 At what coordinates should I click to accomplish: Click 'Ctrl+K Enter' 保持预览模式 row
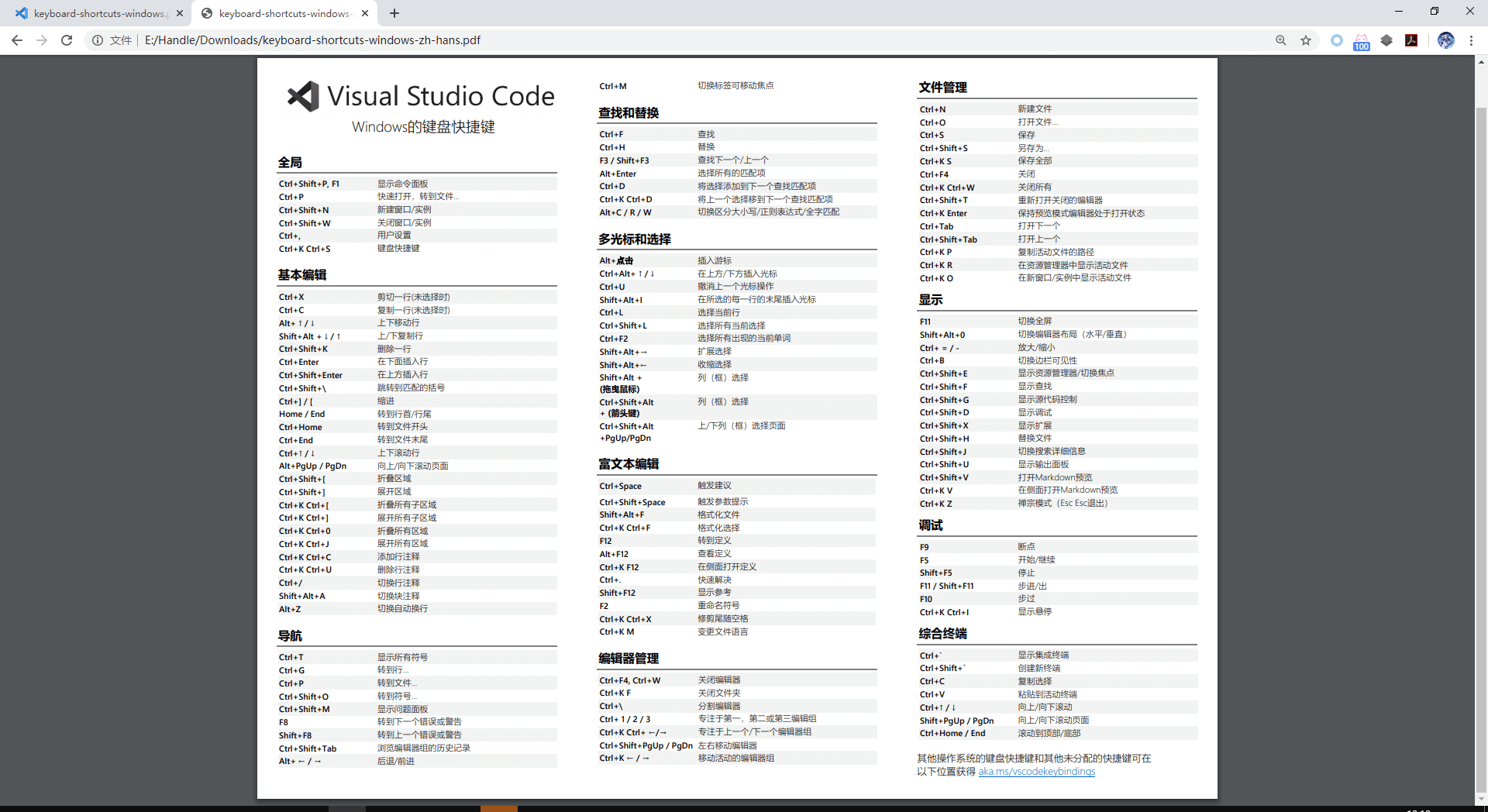point(1058,213)
